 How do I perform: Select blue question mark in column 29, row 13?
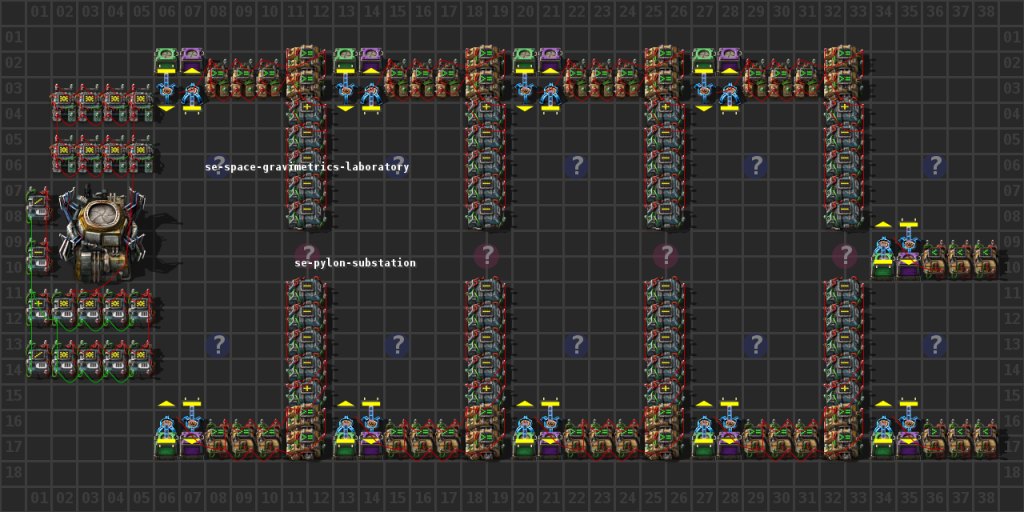coord(755,345)
